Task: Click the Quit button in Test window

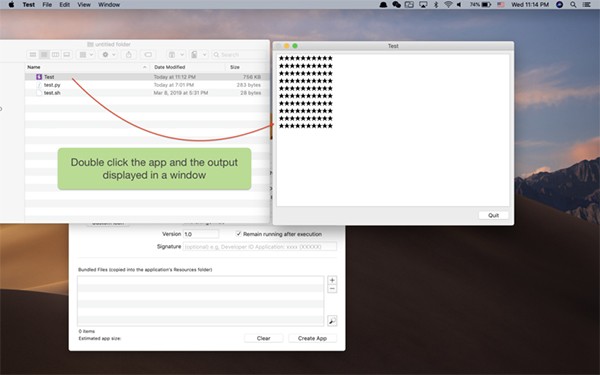Action: (x=493, y=215)
